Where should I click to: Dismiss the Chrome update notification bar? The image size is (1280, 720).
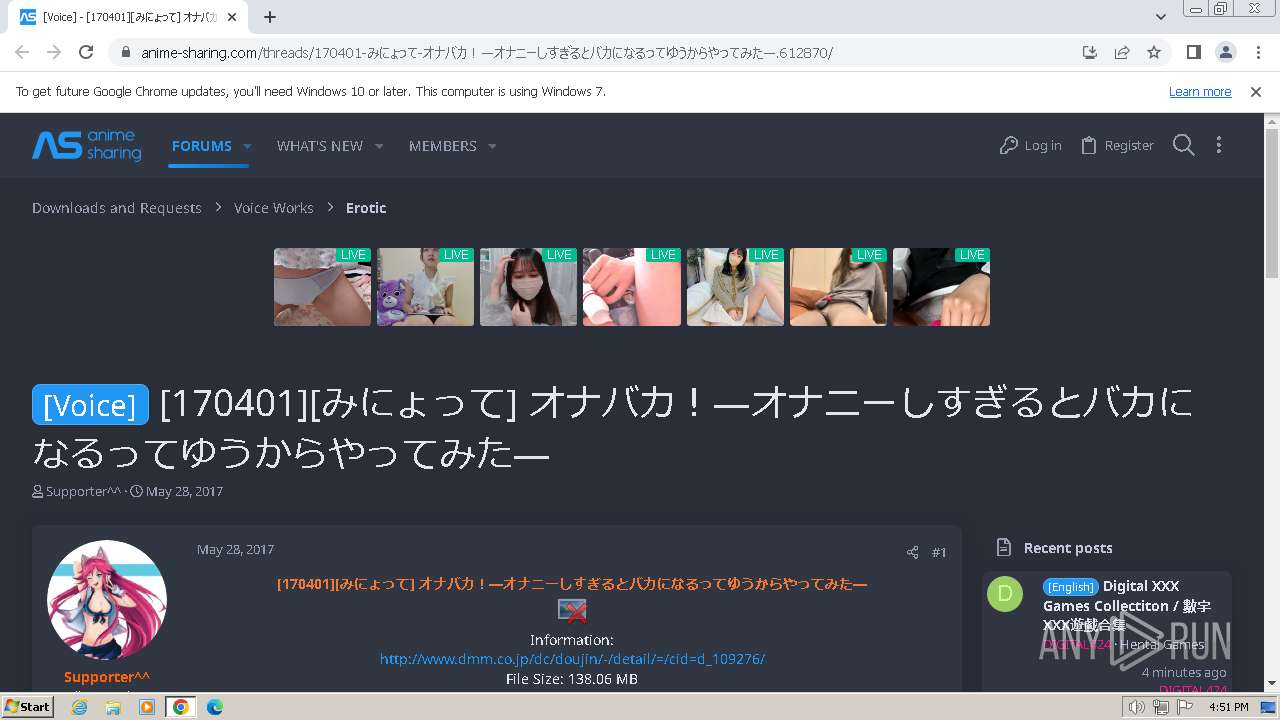pyautogui.click(x=1256, y=91)
